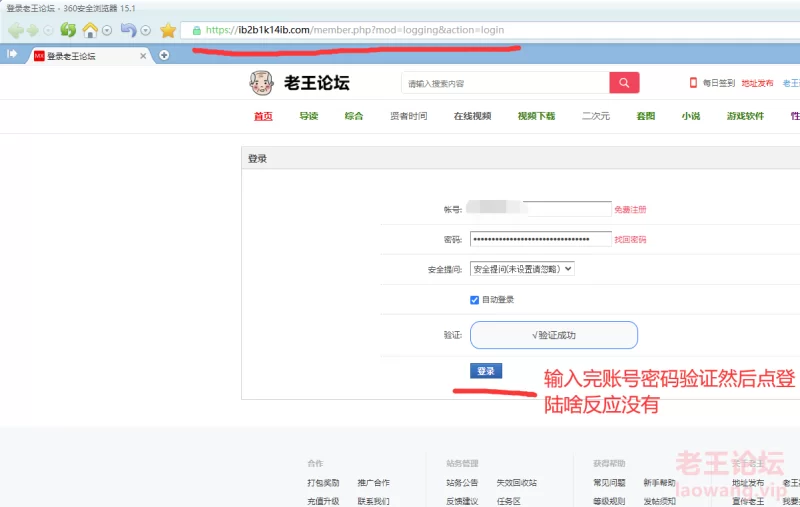Click the blue undo-close-tab arrow icon
The height and width of the screenshot is (507, 800).
[x=129, y=30]
